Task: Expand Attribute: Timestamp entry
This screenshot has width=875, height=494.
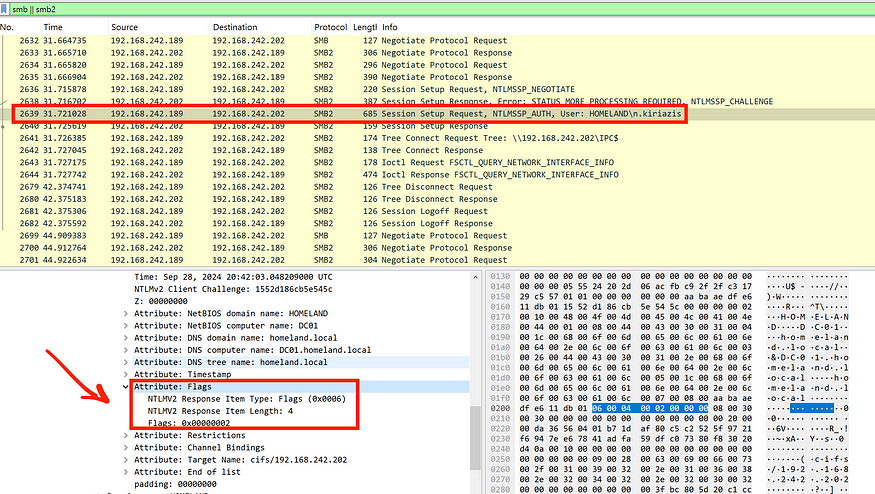Action: 126,375
